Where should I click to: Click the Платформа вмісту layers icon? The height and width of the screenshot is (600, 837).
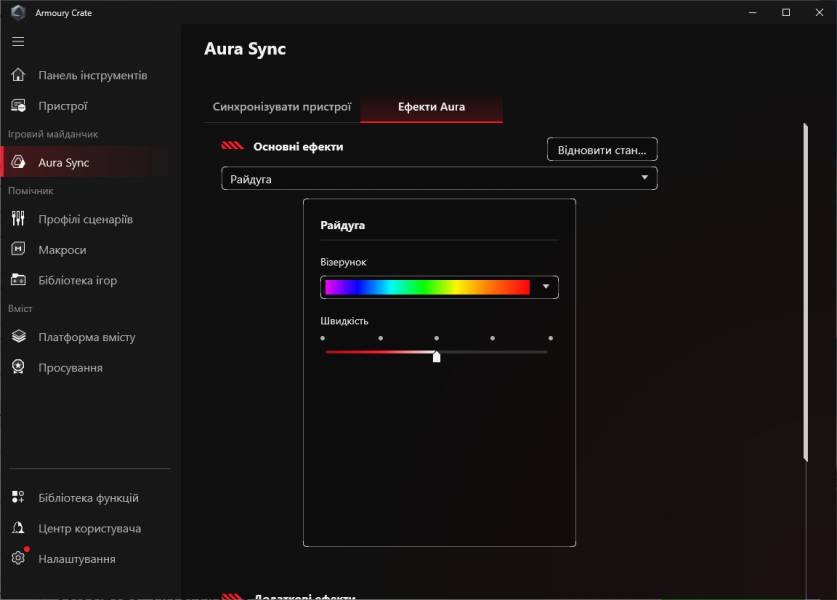point(18,337)
